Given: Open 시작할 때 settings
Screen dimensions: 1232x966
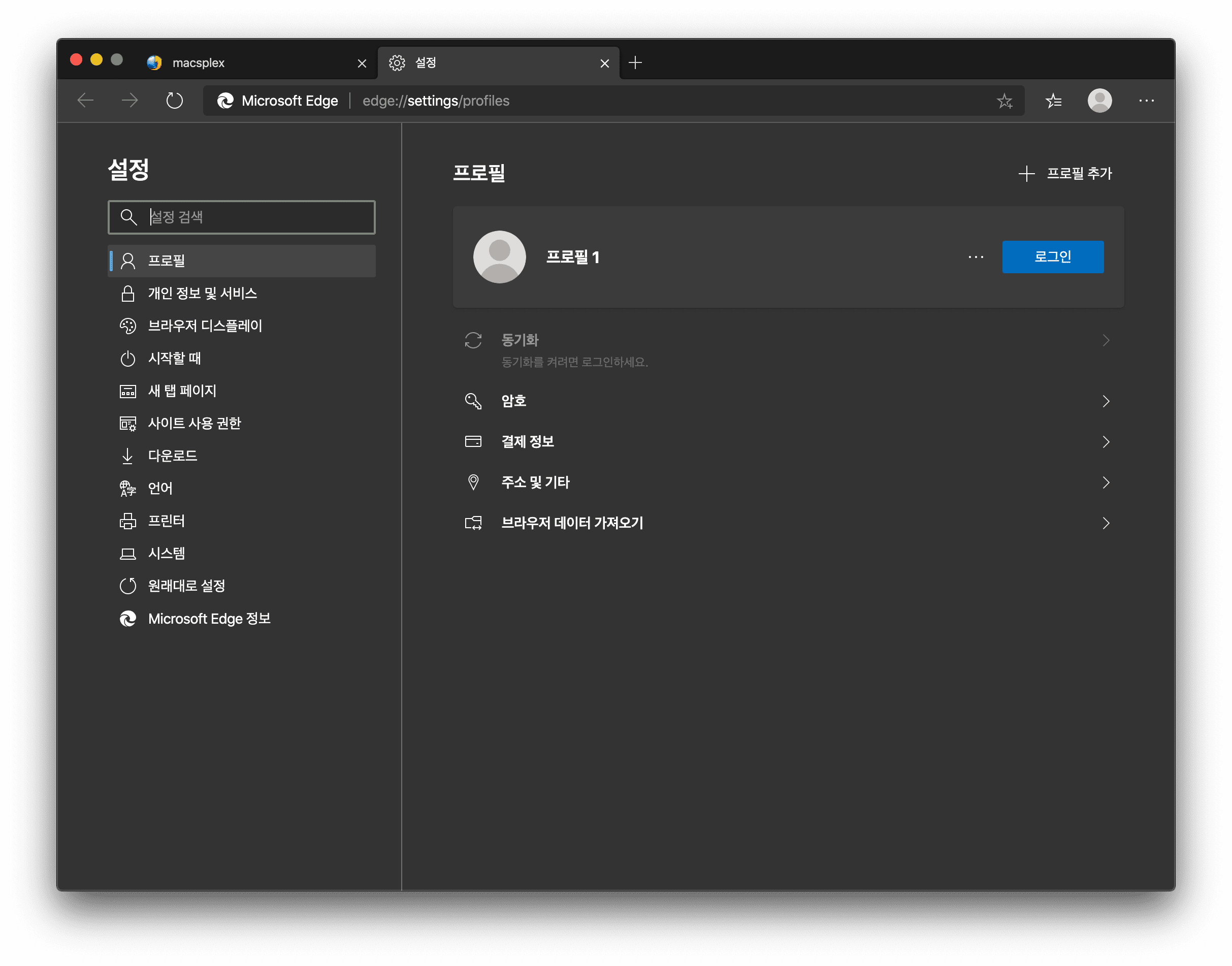Looking at the screenshot, I should tap(241, 359).
